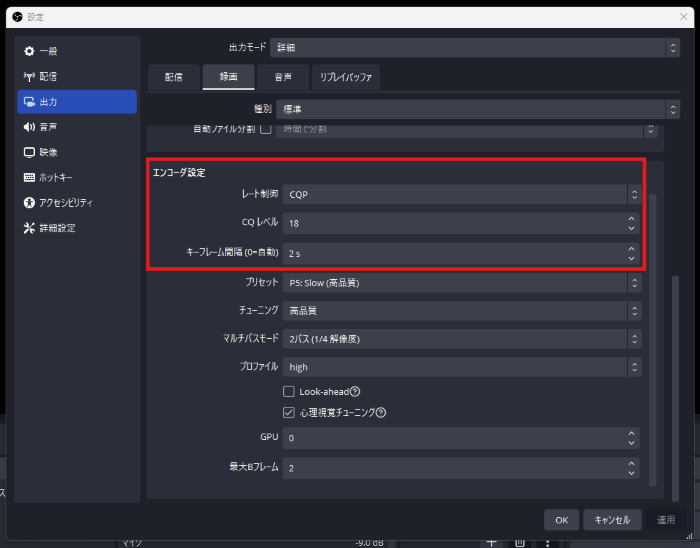Decrease the GPU value with down arrow
This screenshot has width=700, height=548.
[631, 443]
